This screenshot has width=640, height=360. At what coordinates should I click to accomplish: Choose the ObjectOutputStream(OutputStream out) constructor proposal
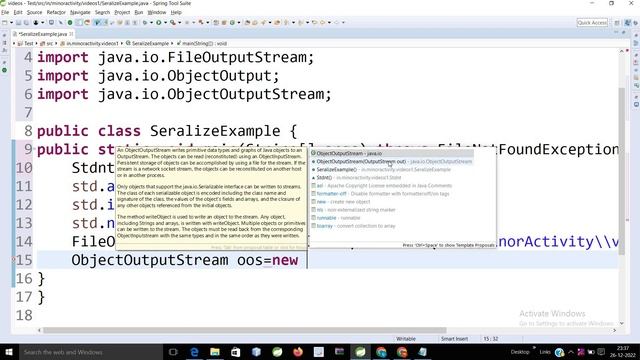392,162
